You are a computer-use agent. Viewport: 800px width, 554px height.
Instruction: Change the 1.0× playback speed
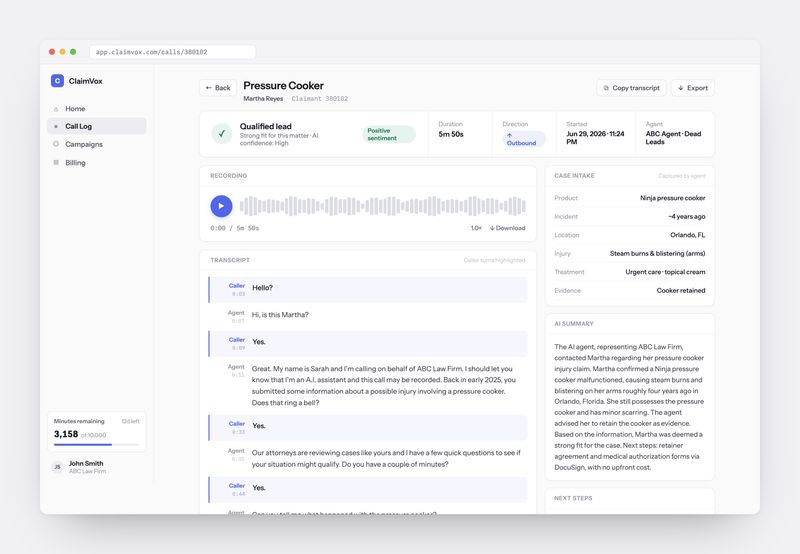(476, 228)
